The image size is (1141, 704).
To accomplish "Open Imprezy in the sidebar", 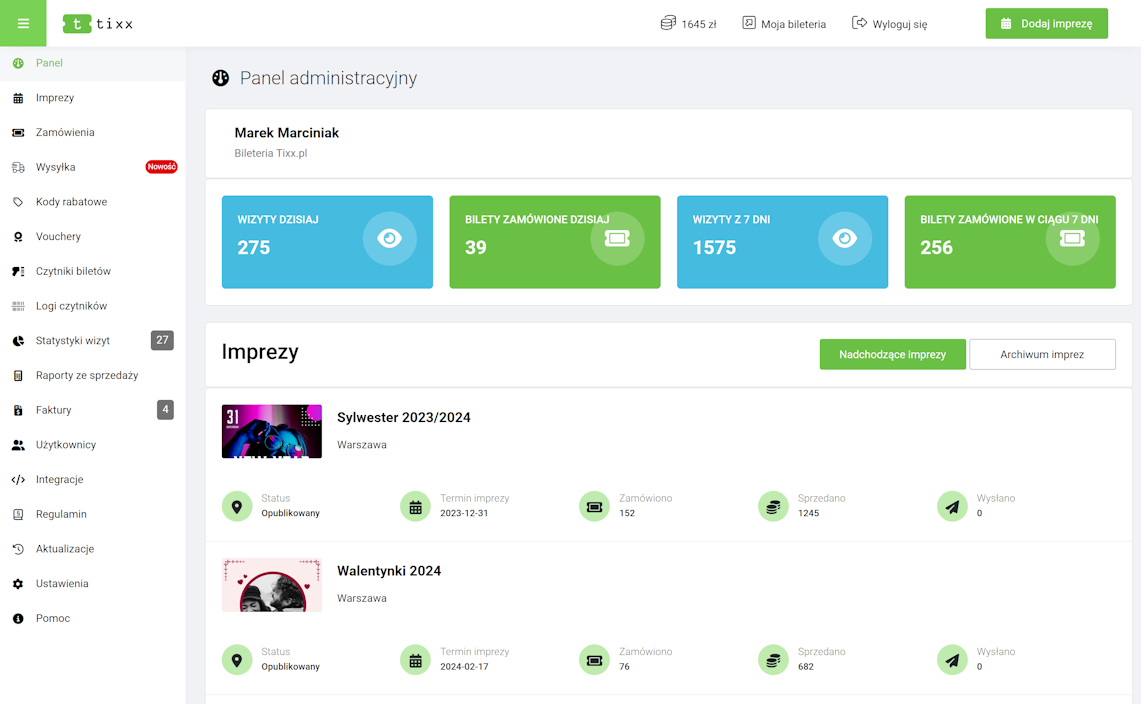I will click(x=55, y=98).
